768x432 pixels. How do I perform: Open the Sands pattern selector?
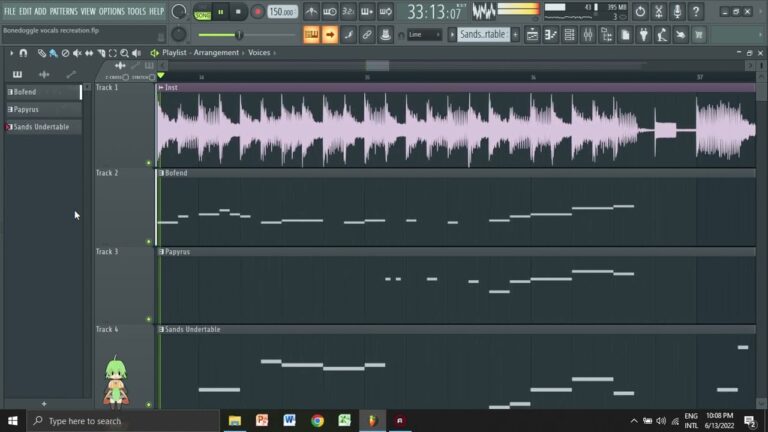point(483,34)
